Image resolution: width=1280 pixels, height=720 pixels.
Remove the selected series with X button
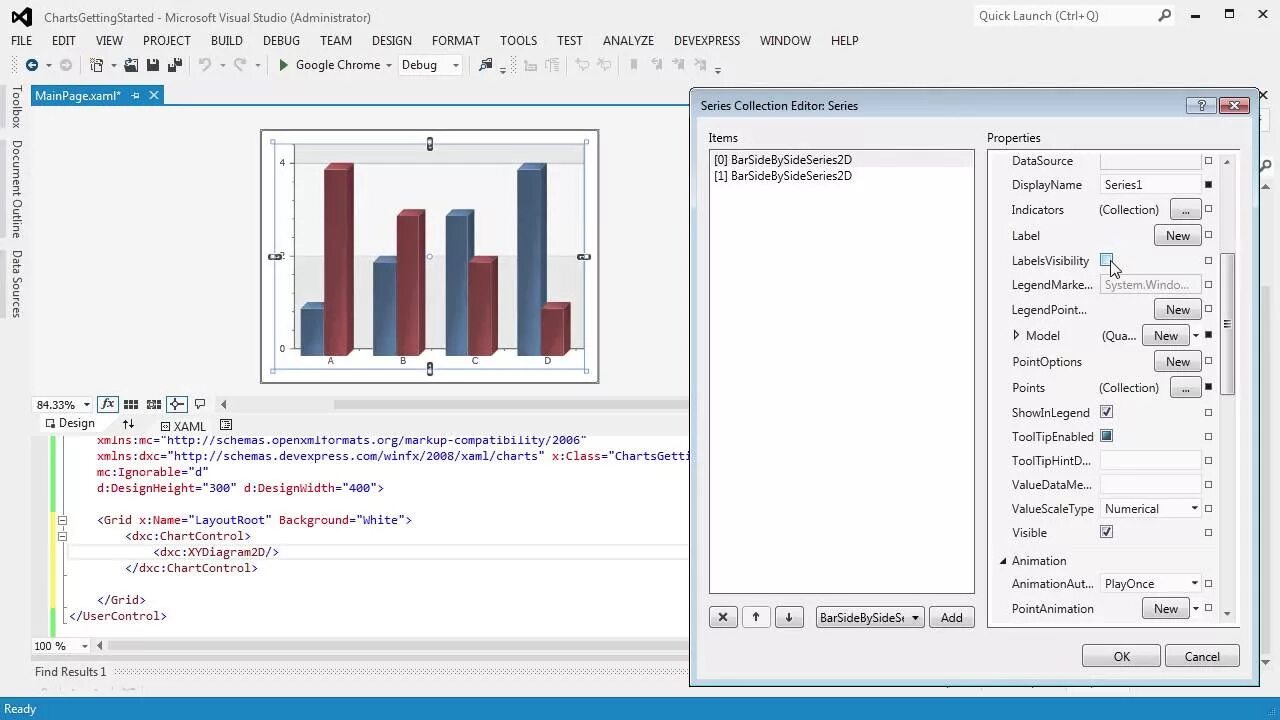click(x=723, y=617)
